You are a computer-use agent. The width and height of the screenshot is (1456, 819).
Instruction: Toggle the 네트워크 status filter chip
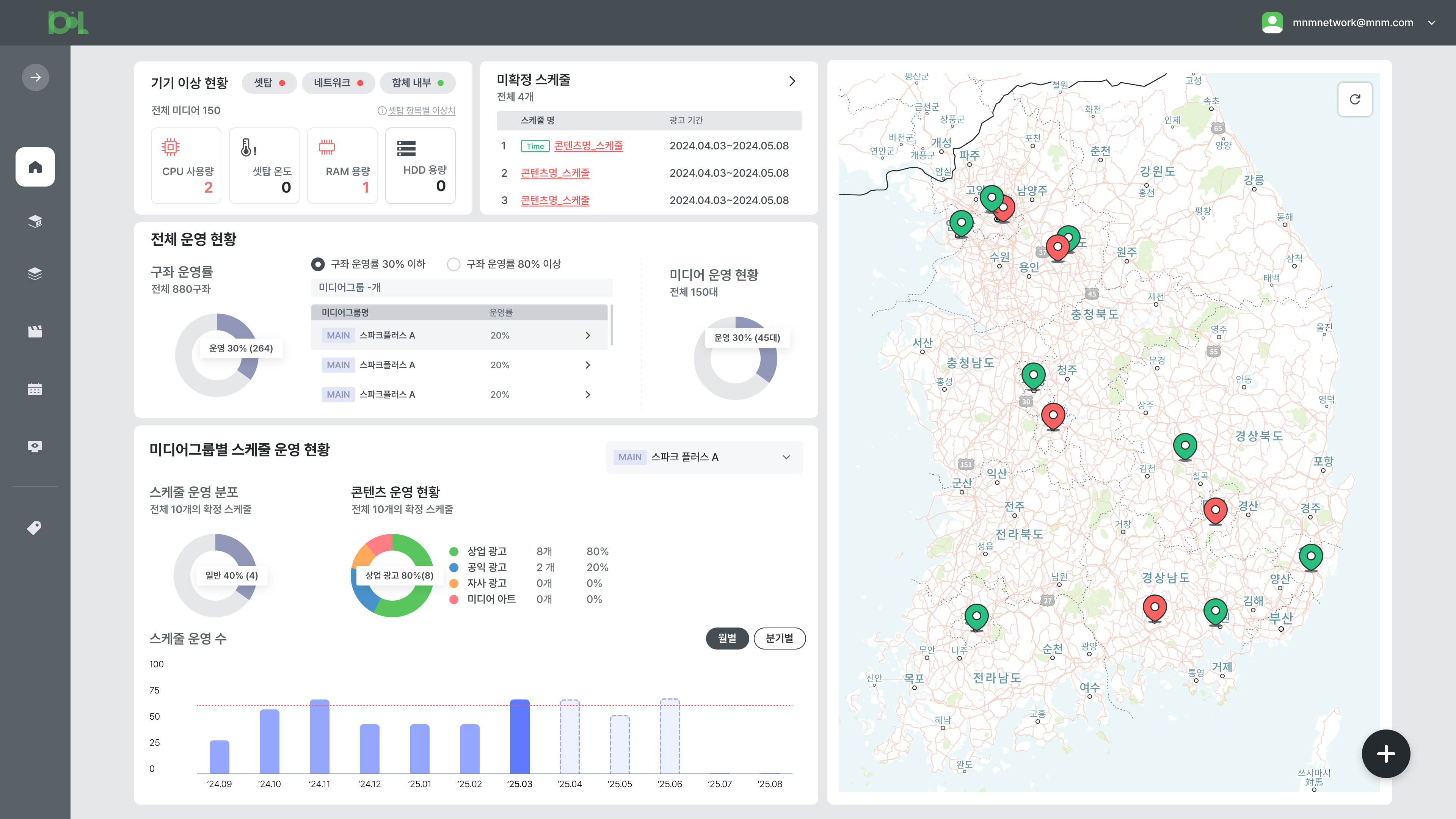[x=338, y=83]
